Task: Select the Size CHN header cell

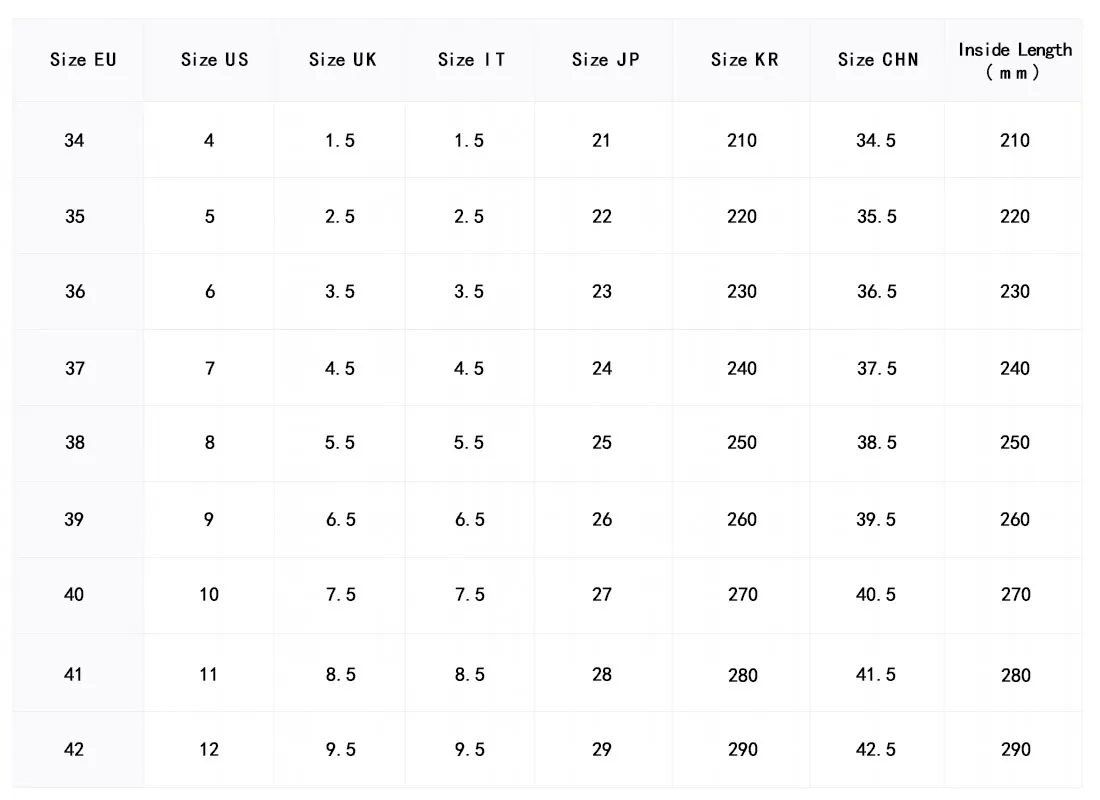Action: click(x=877, y=60)
